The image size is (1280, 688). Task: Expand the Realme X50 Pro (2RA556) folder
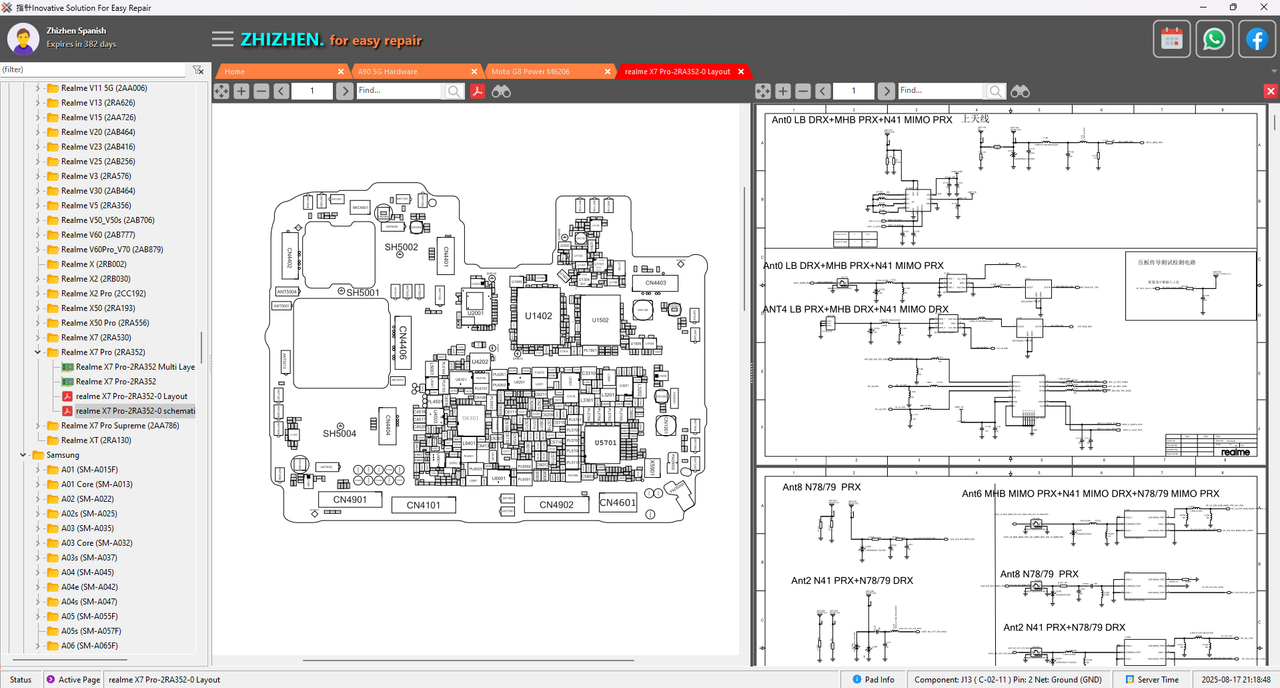click(x=39, y=323)
